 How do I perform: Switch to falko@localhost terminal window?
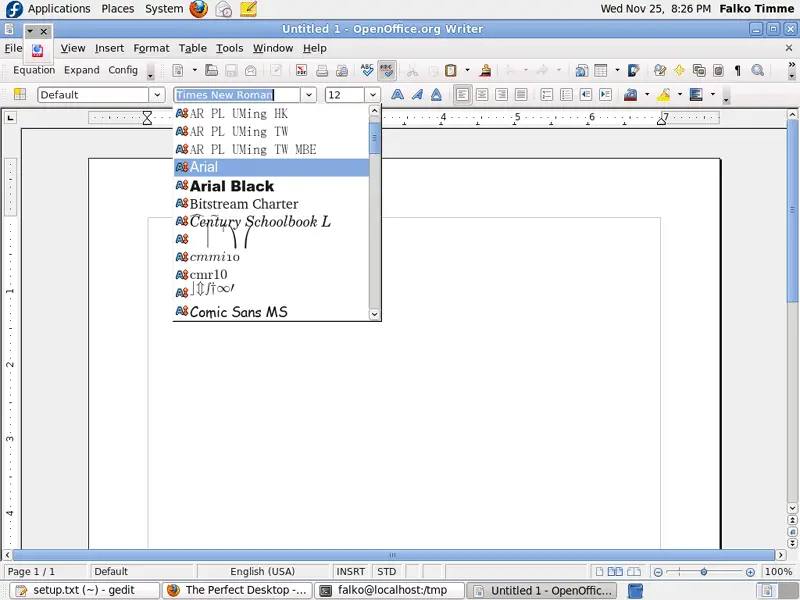coord(389,590)
